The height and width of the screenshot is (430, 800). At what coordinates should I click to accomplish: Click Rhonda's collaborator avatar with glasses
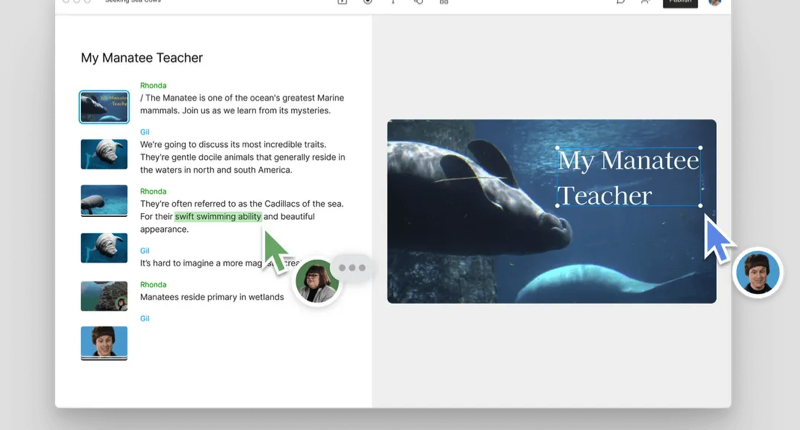317,281
